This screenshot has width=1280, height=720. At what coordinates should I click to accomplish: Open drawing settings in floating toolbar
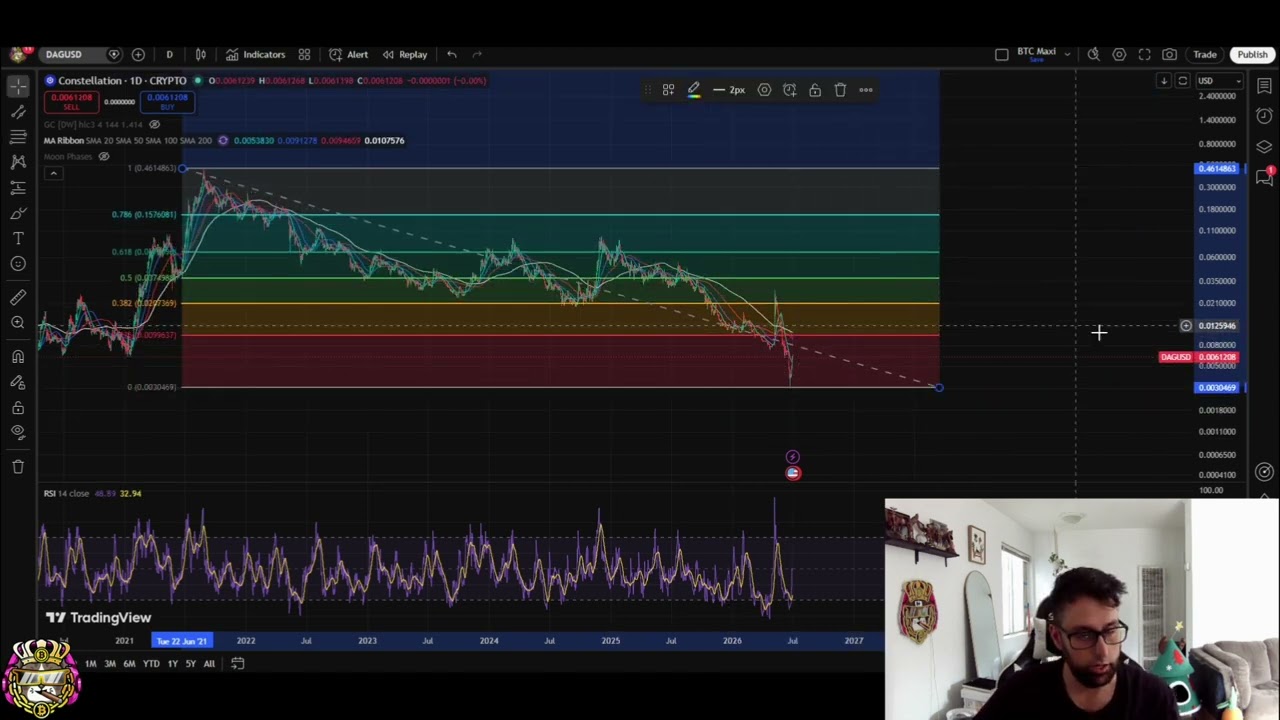(x=764, y=90)
